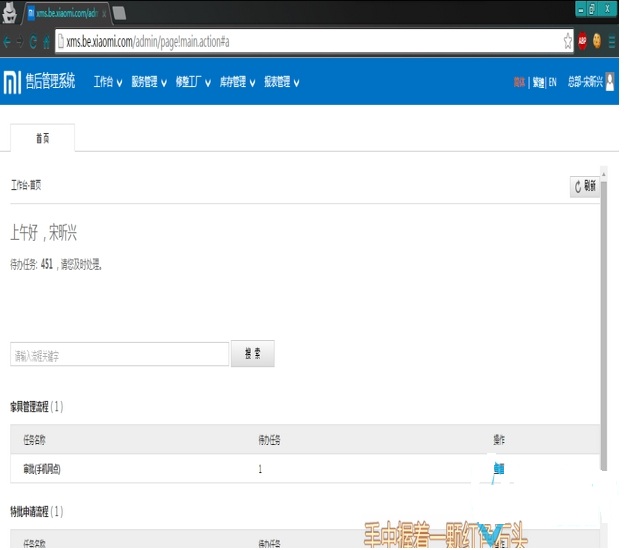Select the 首页 tab
Screen dimensions: 627x550
[x=42, y=138]
